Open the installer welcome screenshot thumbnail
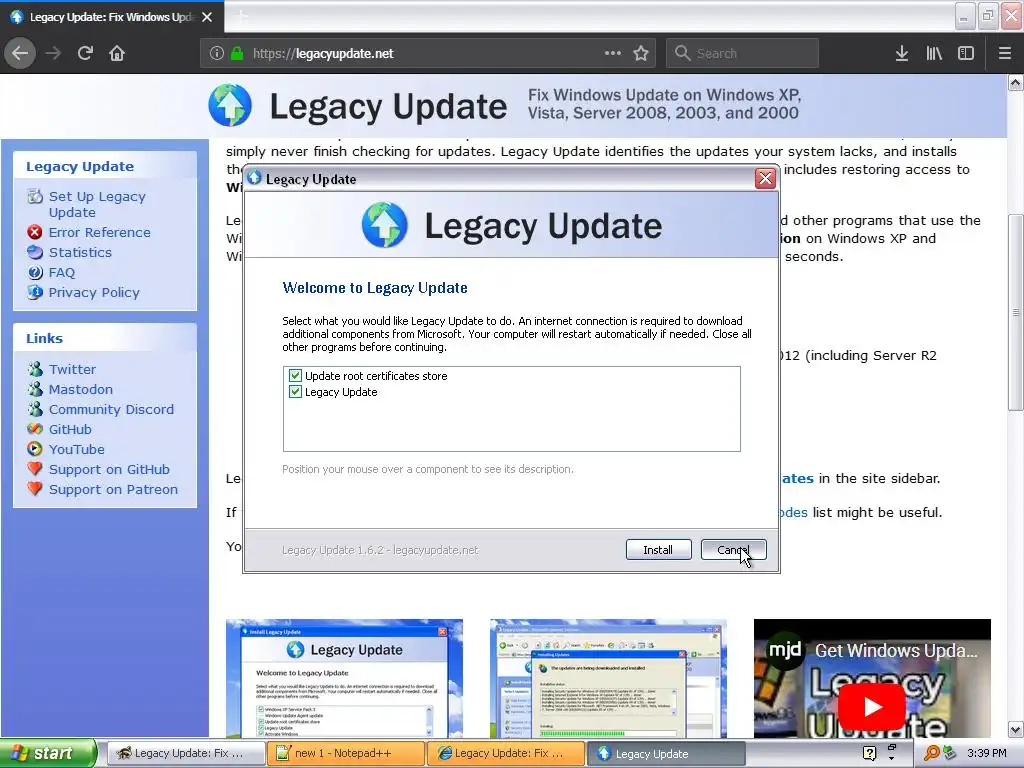The image size is (1024, 768). 344,679
